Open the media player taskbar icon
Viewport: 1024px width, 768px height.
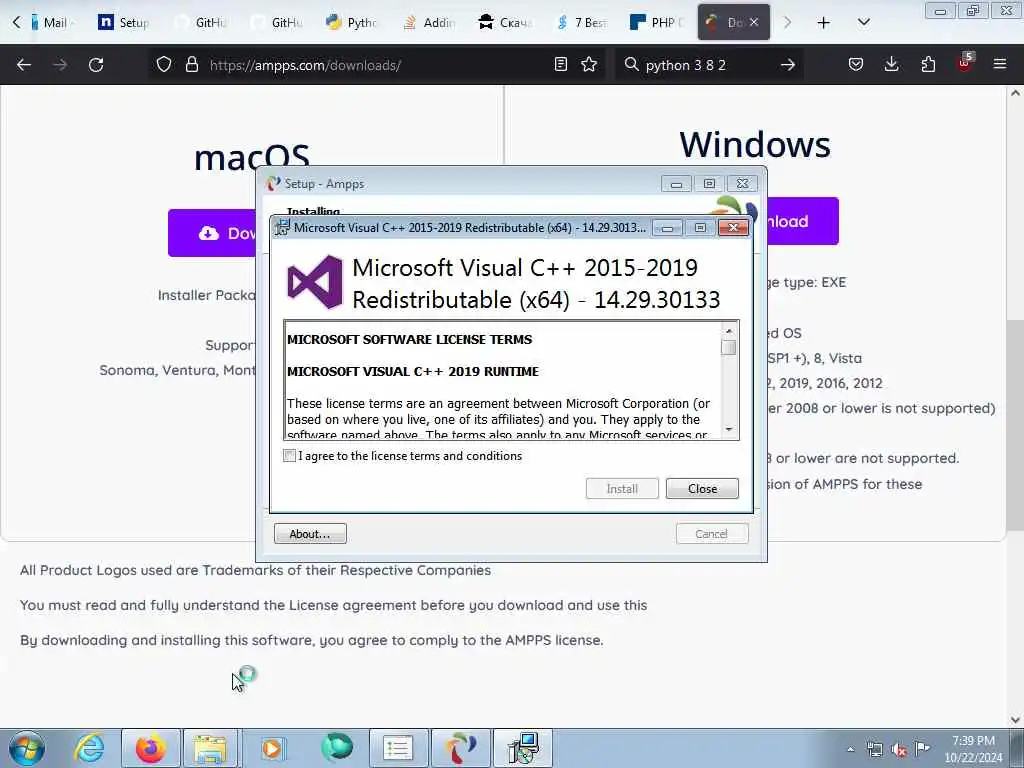(x=273, y=748)
